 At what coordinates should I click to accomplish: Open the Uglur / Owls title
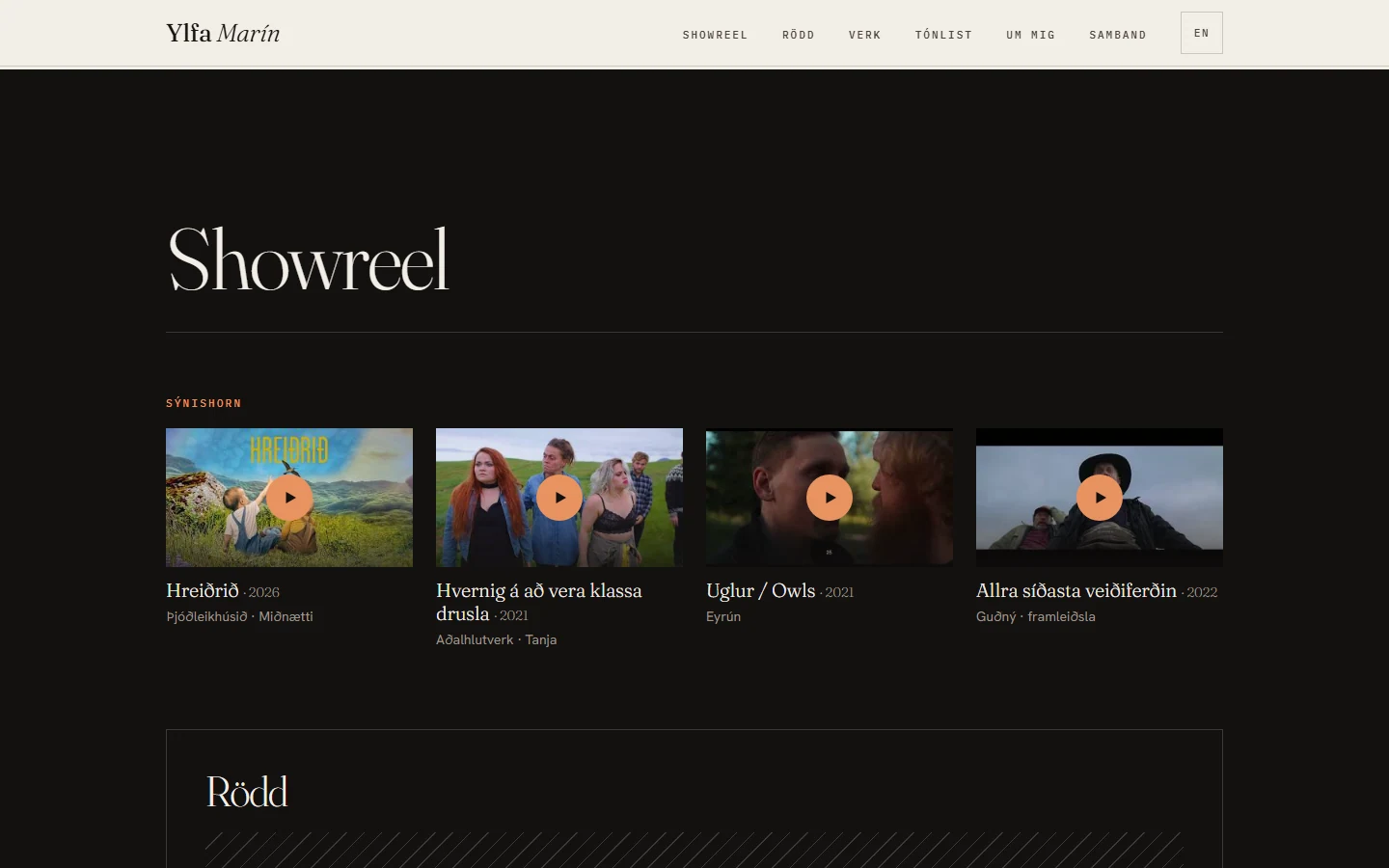pos(761,590)
